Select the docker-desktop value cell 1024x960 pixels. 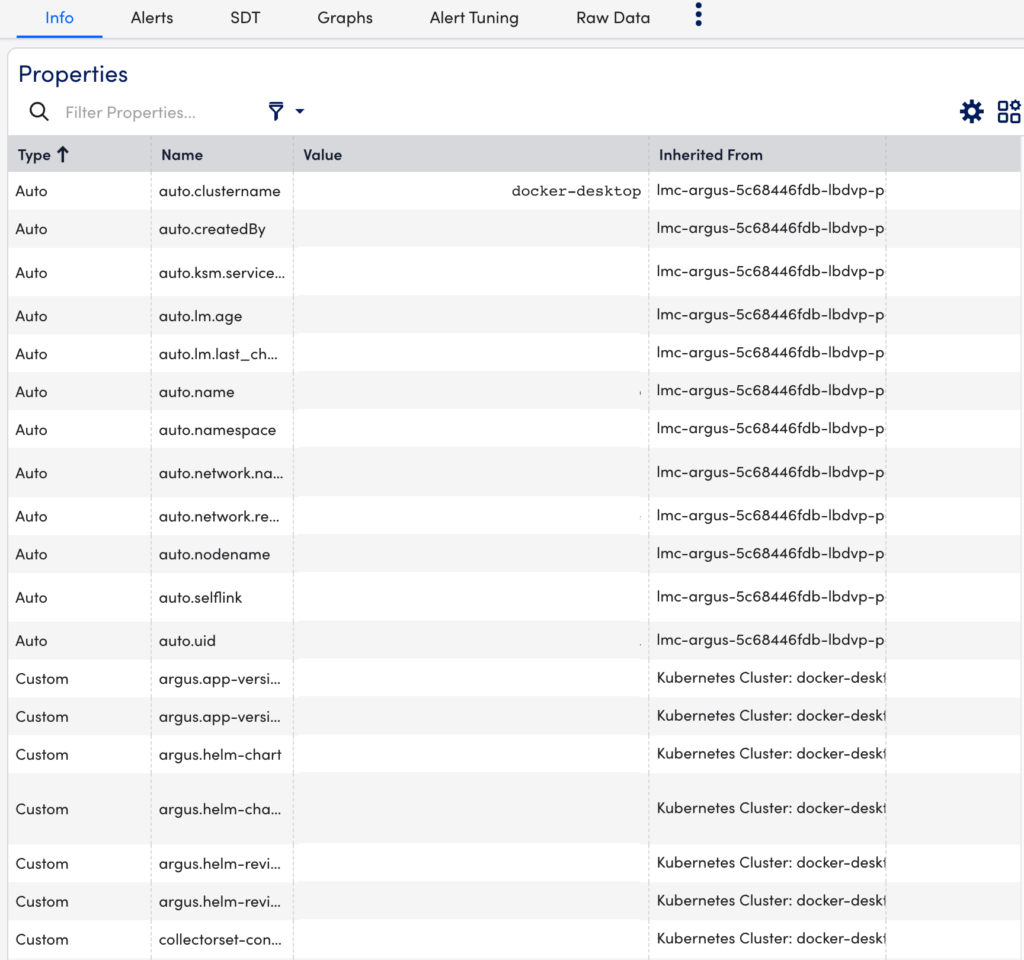(x=576, y=190)
